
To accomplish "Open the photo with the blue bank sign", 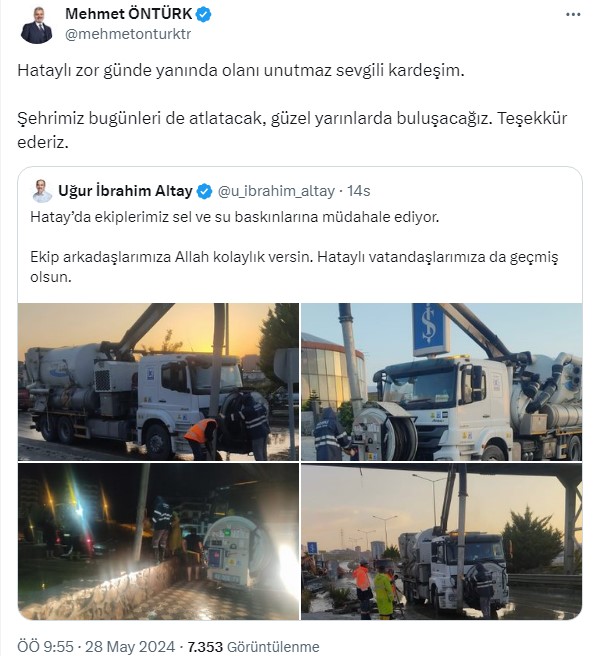I will point(441,382).
